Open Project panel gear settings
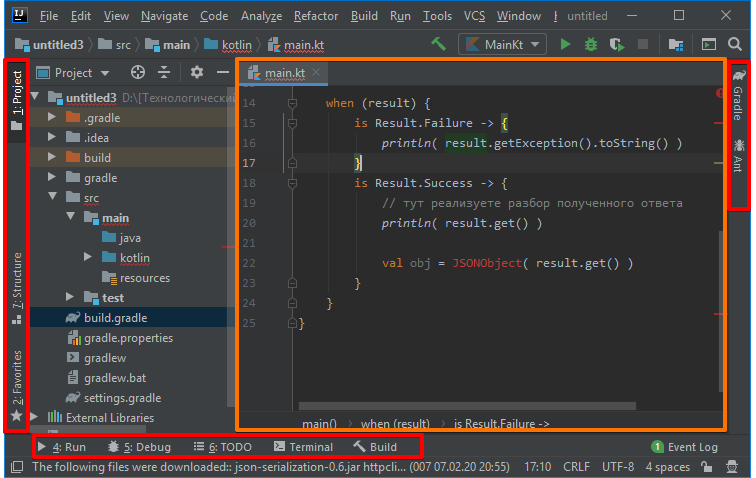This screenshot has height=478, width=756. tap(197, 72)
